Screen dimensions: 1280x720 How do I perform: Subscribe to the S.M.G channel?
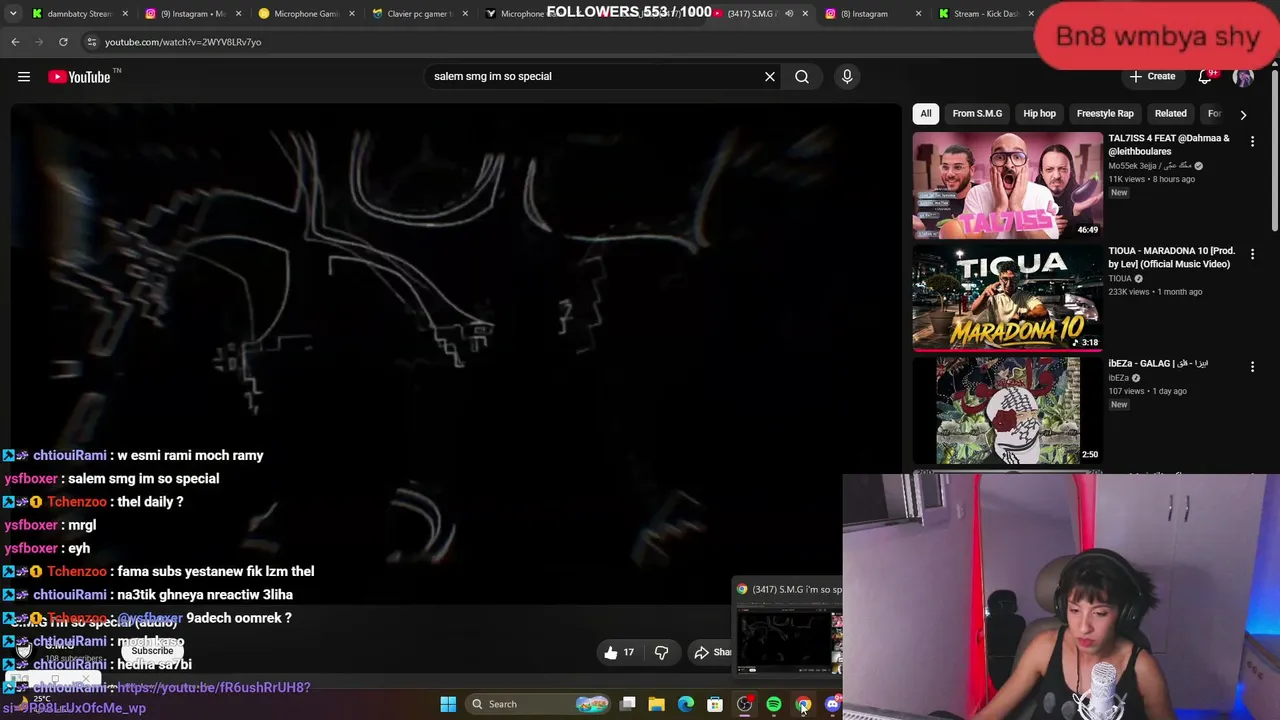click(x=152, y=651)
